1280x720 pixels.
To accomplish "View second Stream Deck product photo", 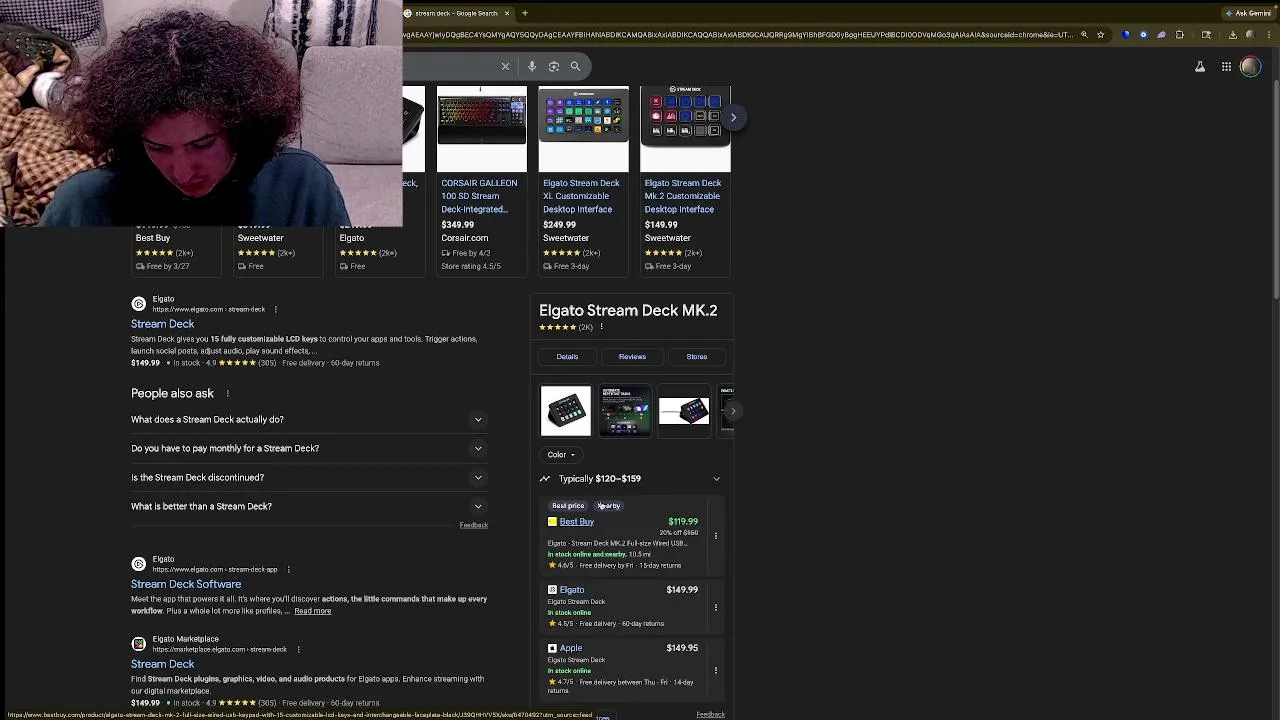I will pos(625,411).
